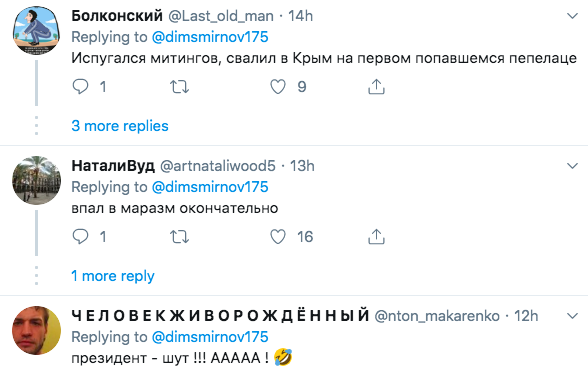Open options chevron on Болконский's tweet
The height and width of the screenshot is (375, 588).
click(x=572, y=16)
